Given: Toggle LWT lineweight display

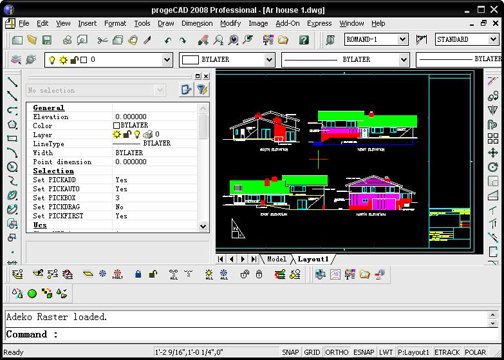Looking at the screenshot, I should click(x=386, y=352).
